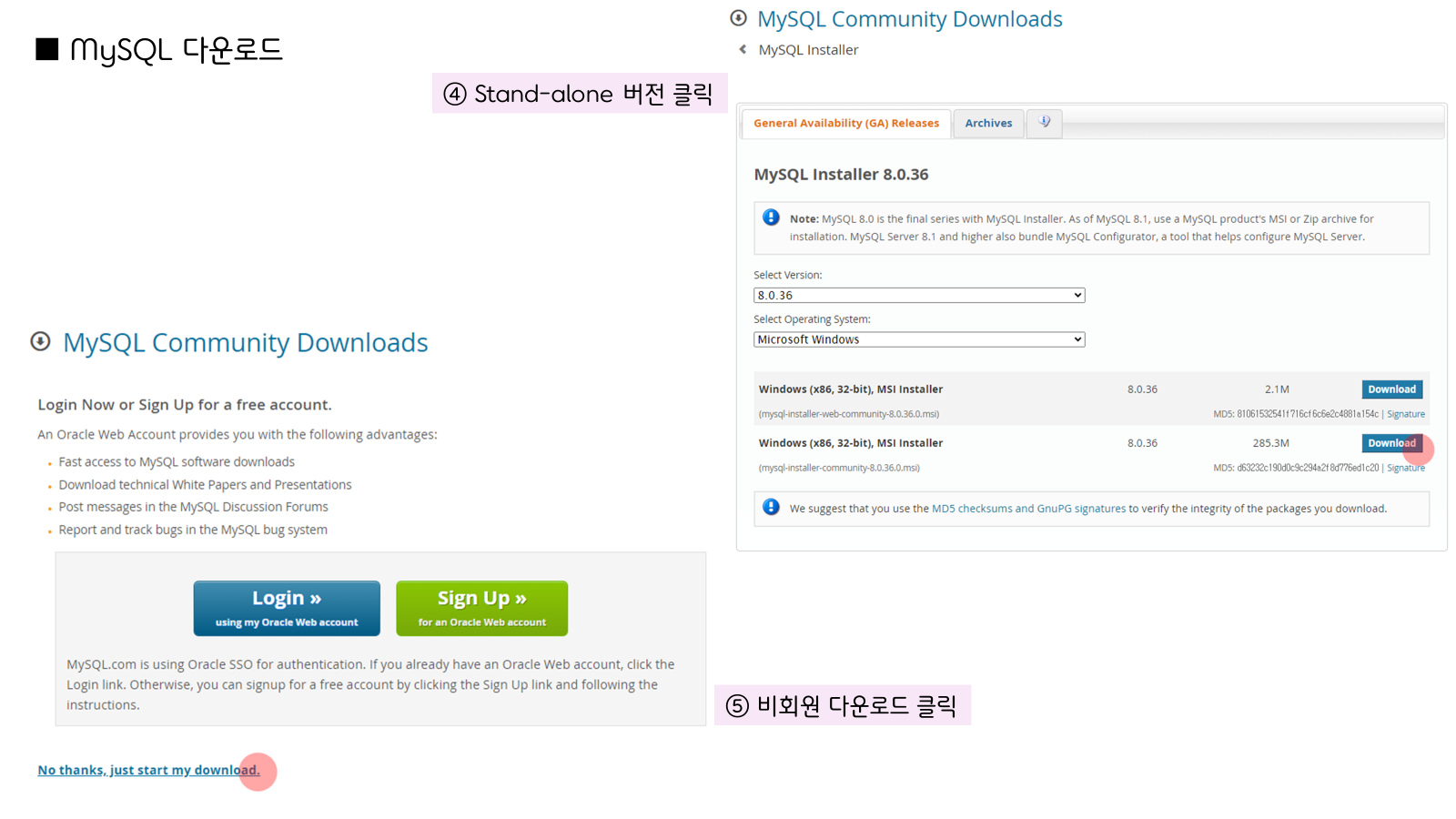Open Signature link for the web-community installer
Viewport: 1456px width, 819px height.
[x=1406, y=414]
